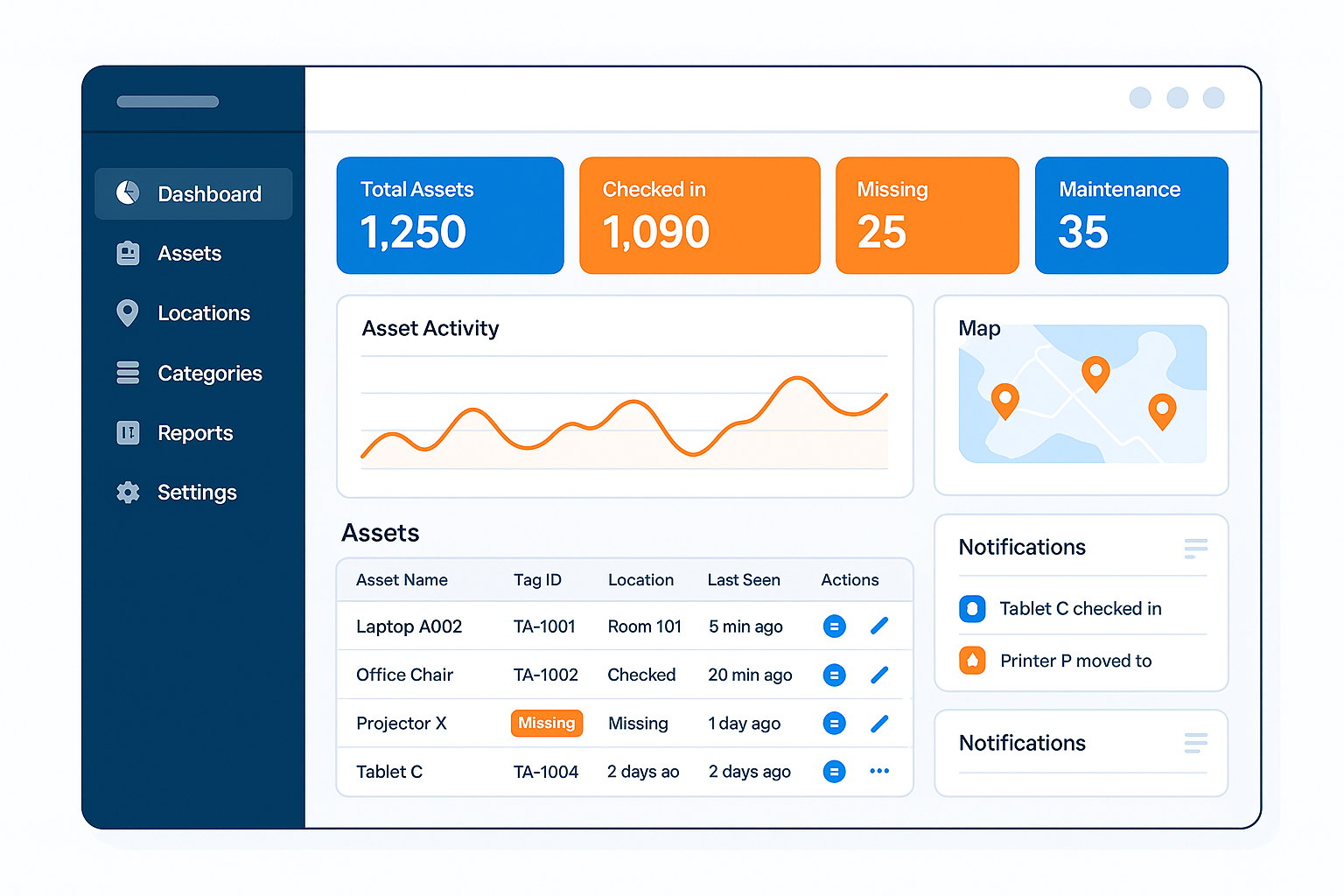Open the first Notifications panel menu lines
1344x896 pixels.
(1195, 549)
